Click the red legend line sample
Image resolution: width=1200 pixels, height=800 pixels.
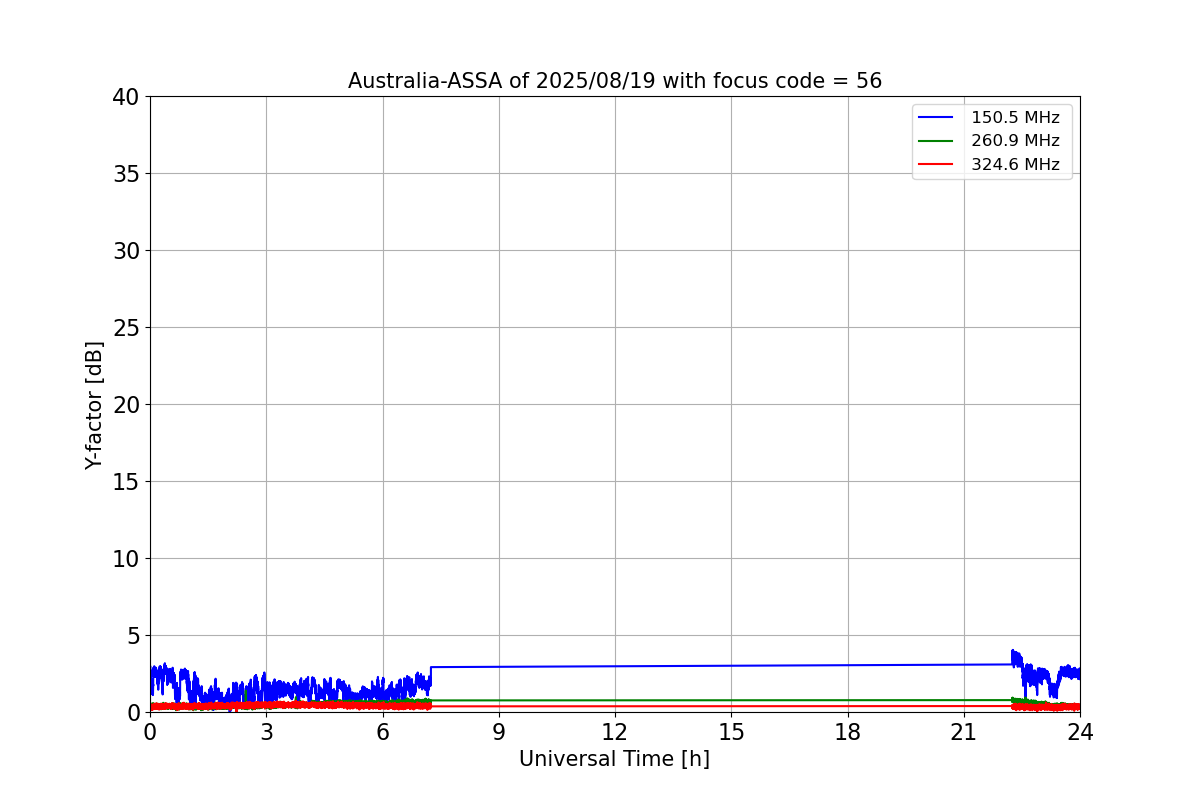[936, 165]
